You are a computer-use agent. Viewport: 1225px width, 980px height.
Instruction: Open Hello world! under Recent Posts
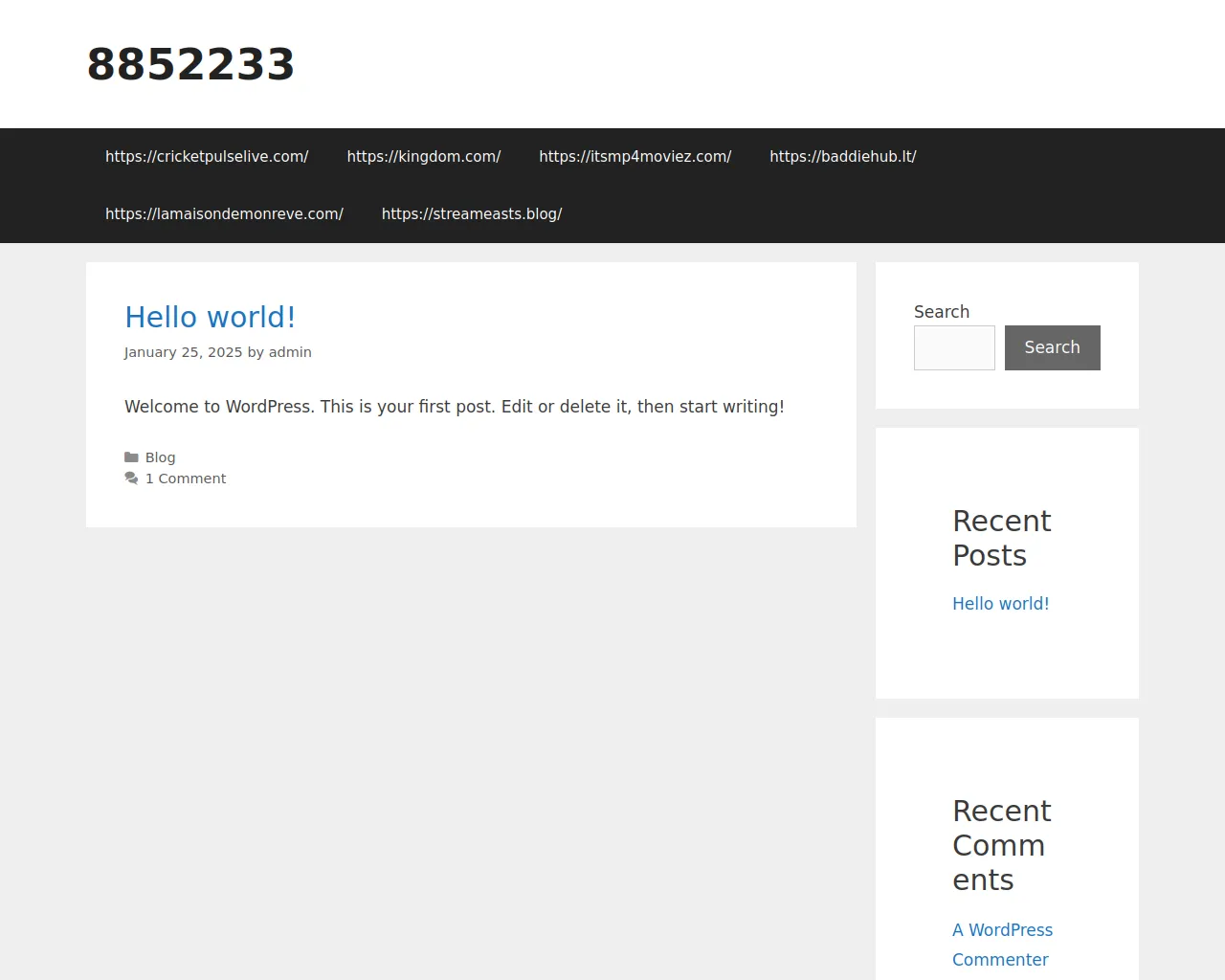pos(1000,604)
